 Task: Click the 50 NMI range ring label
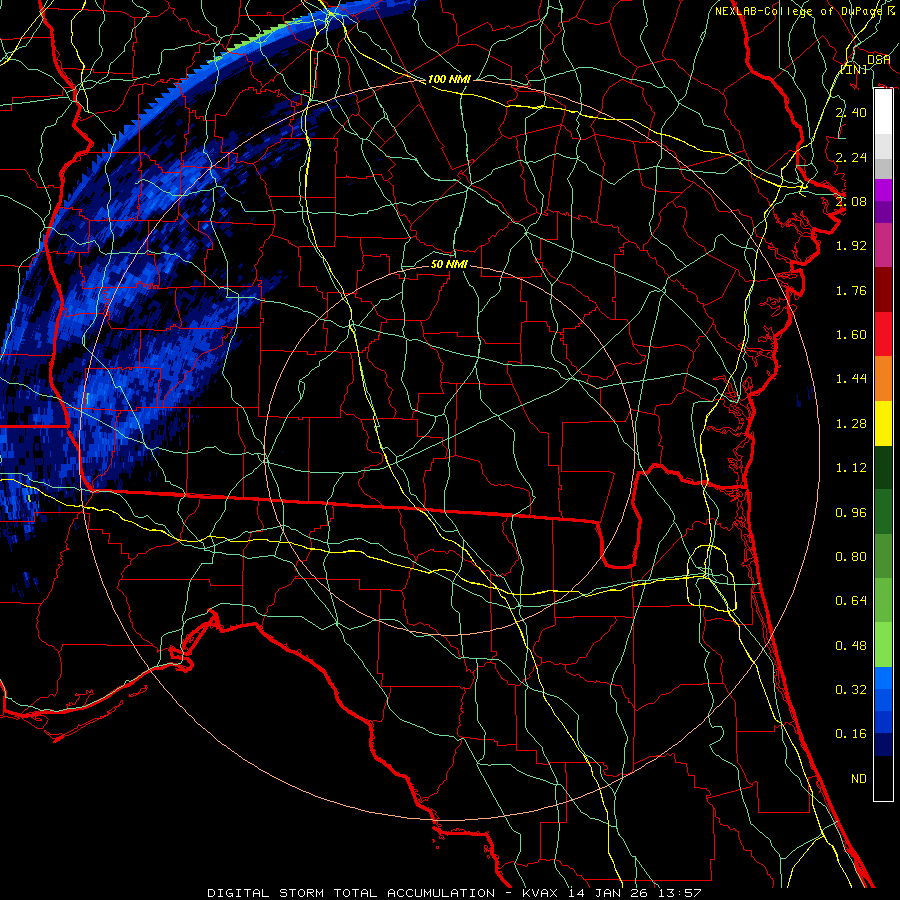pyautogui.click(x=449, y=264)
